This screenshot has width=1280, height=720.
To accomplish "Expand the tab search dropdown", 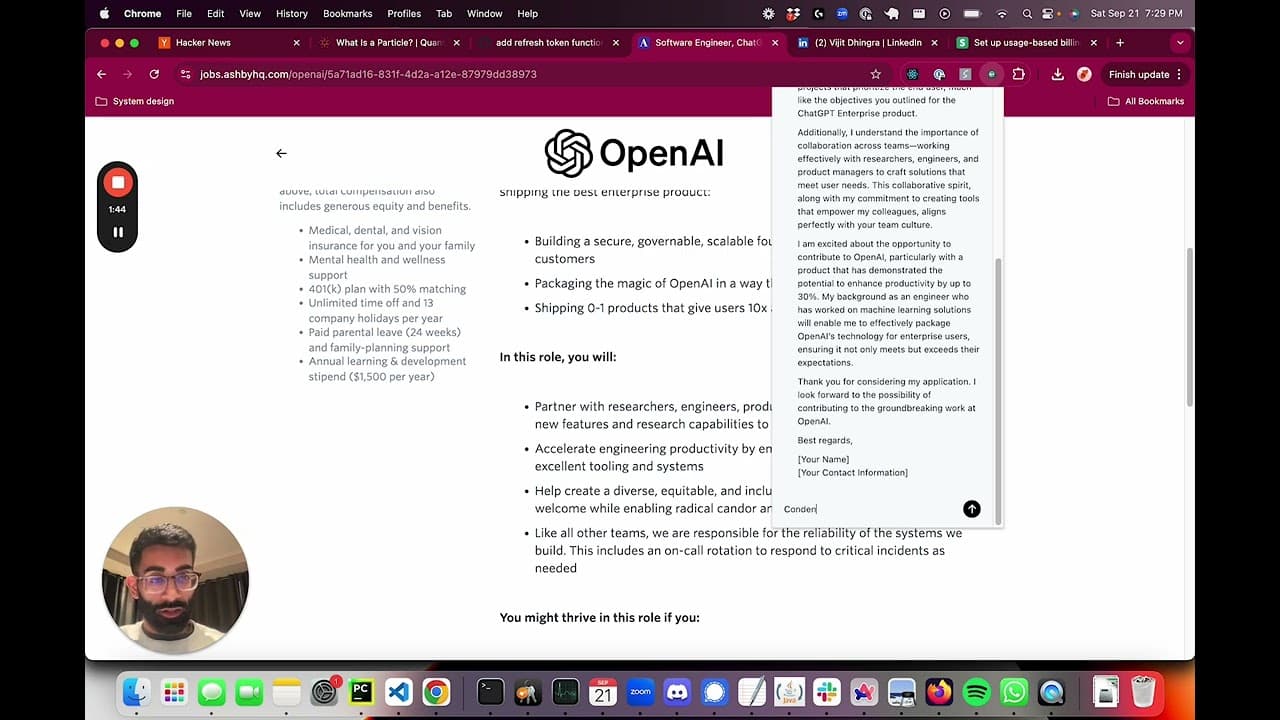I will [1180, 43].
